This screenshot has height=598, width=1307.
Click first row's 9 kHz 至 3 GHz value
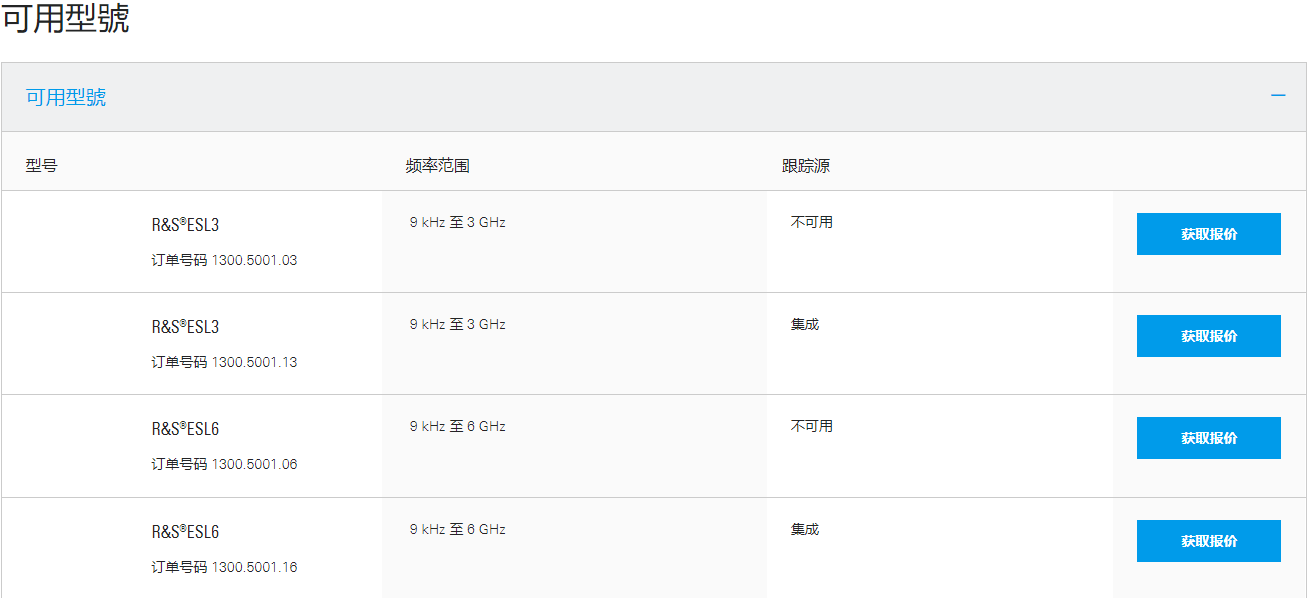pyautogui.click(x=457, y=222)
